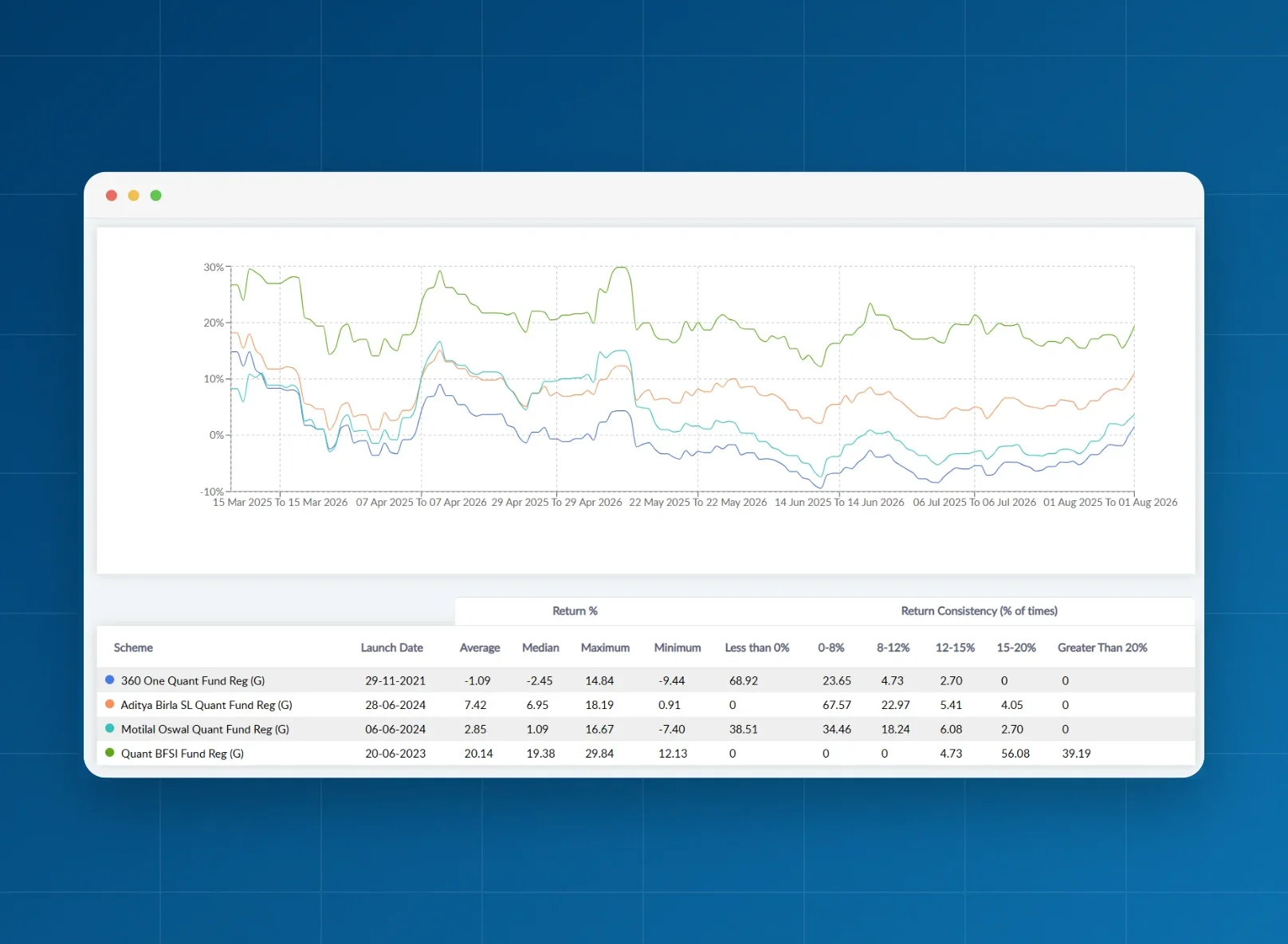The height and width of the screenshot is (944, 1288).
Task: Select the Less than 0% column header
Action: [x=757, y=648]
